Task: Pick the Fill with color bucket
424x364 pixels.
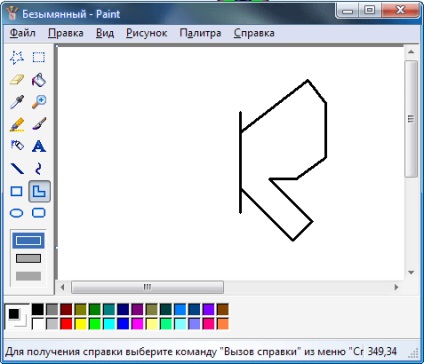Action: point(39,80)
